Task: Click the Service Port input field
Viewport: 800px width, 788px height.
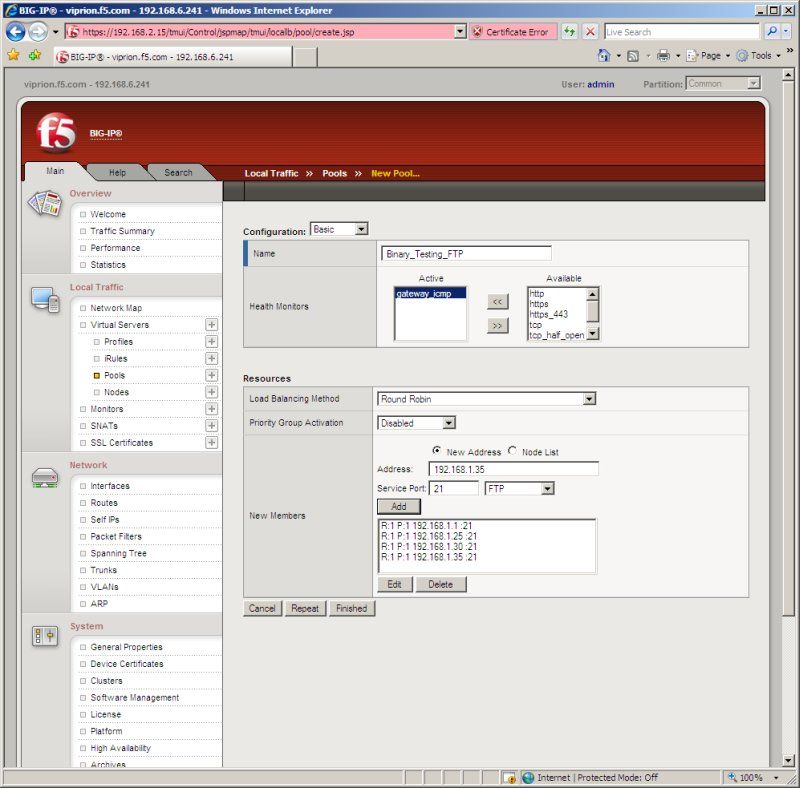Action: coord(454,488)
